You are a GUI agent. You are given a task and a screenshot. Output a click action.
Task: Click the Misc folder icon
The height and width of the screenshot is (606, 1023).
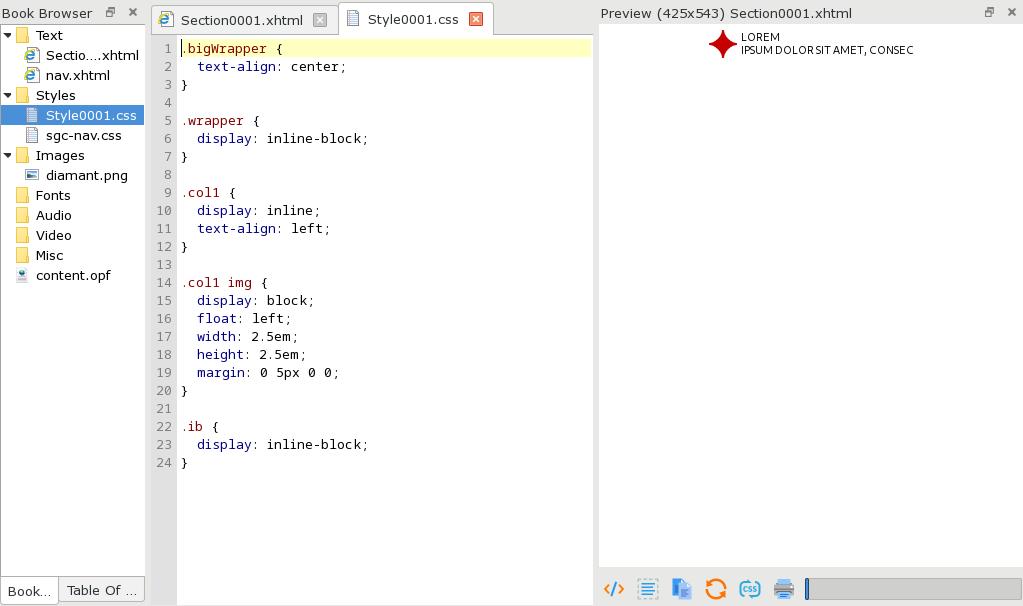pos(22,255)
